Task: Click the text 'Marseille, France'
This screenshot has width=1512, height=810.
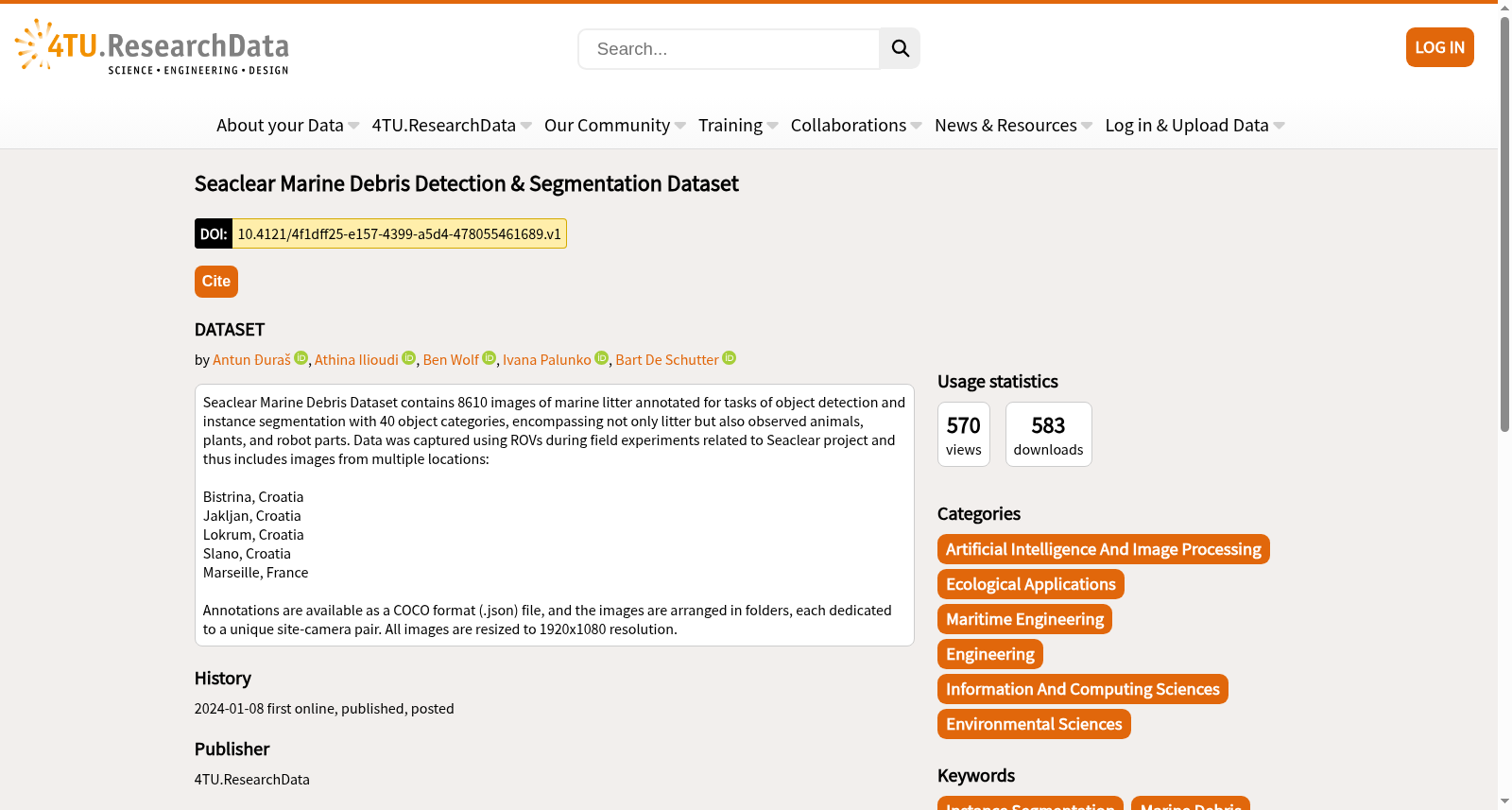Action: (x=255, y=573)
